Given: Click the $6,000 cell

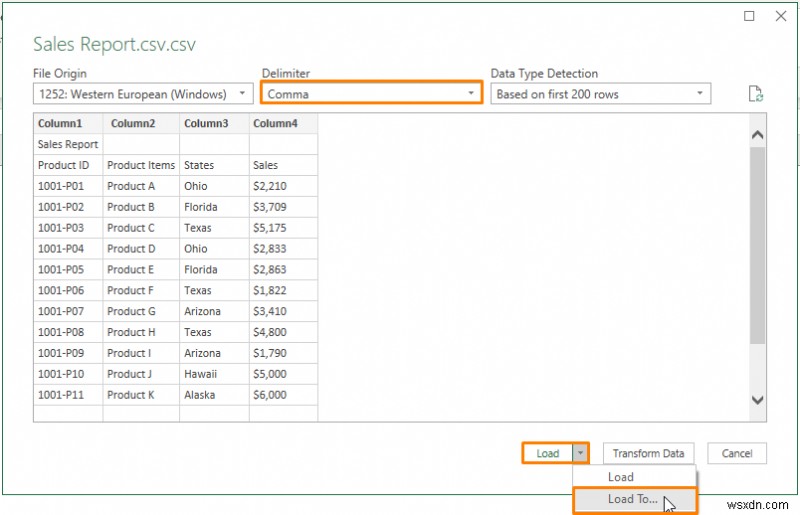Looking at the screenshot, I should (x=283, y=396).
